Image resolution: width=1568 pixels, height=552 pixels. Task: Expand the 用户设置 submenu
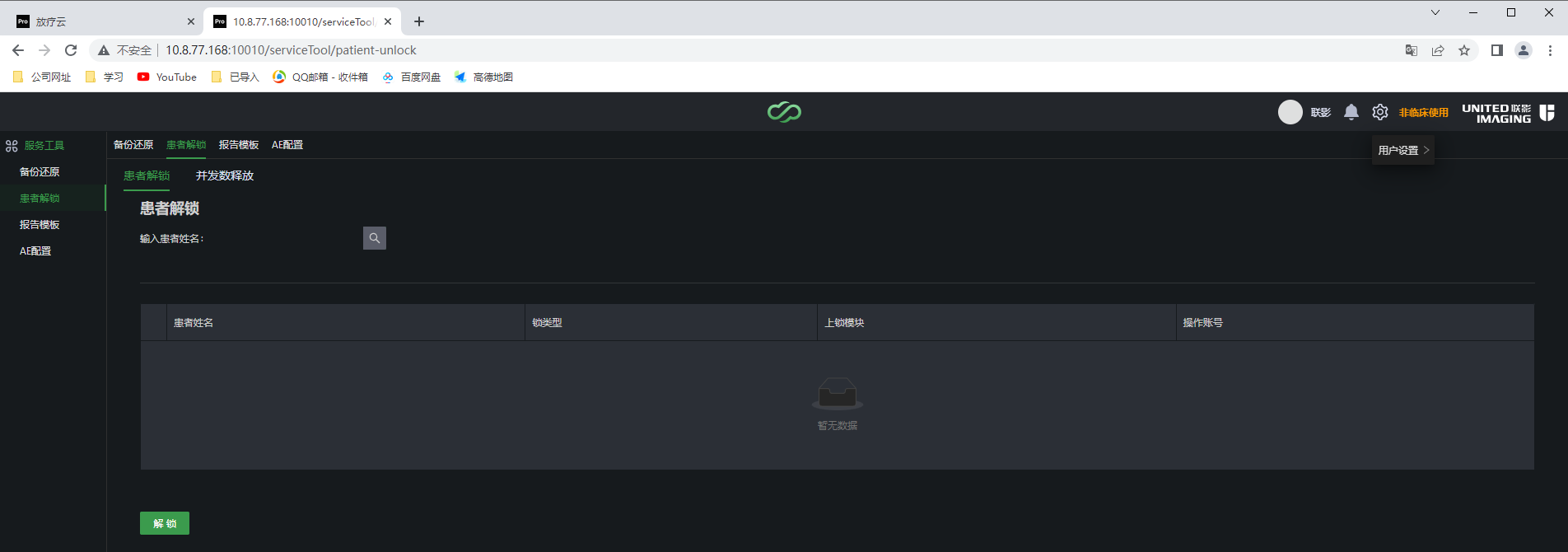[1403, 150]
